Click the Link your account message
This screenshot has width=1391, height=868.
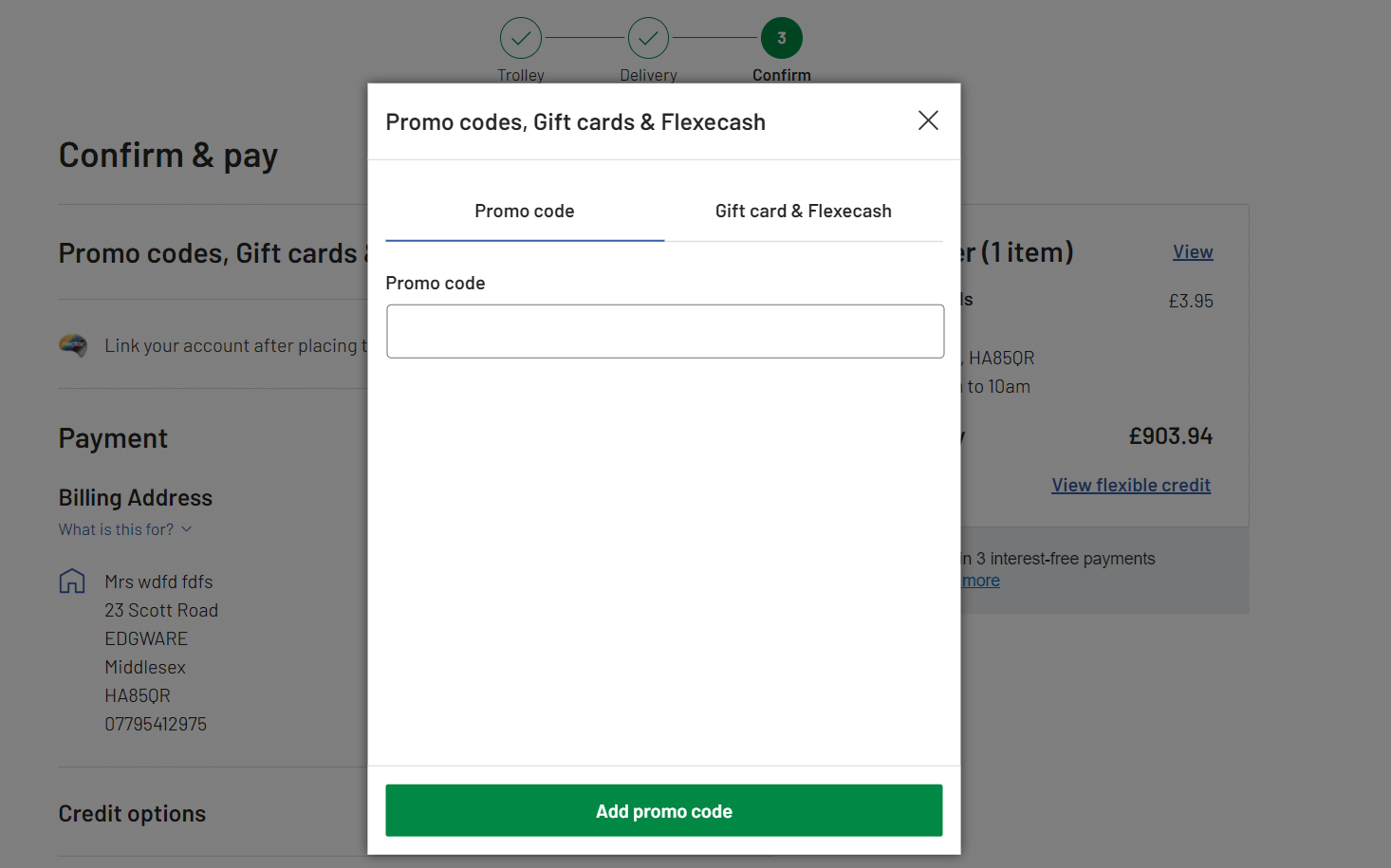234,345
